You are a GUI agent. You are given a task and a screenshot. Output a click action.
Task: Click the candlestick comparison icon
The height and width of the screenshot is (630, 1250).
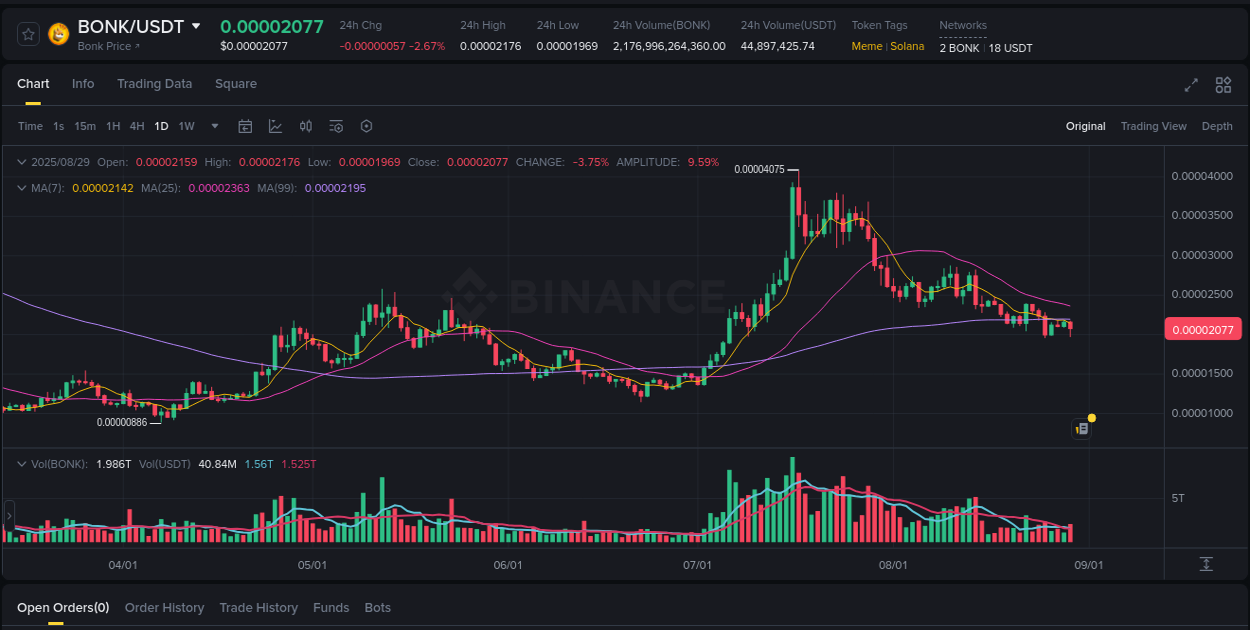pyautogui.click(x=306, y=126)
